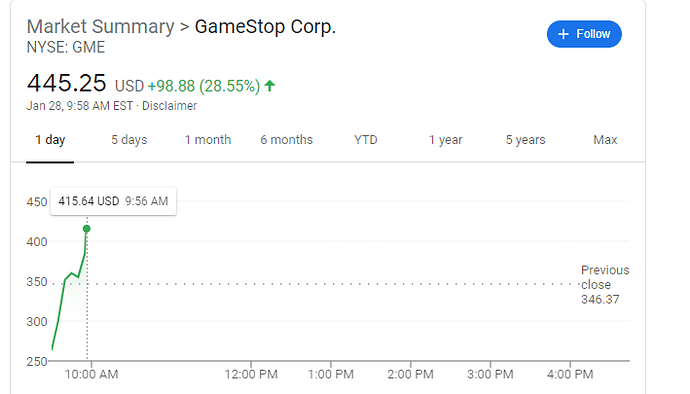This screenshot has height=394, width=690.
Task: Click the GameStop Corp. title
Action: (265, 27)
